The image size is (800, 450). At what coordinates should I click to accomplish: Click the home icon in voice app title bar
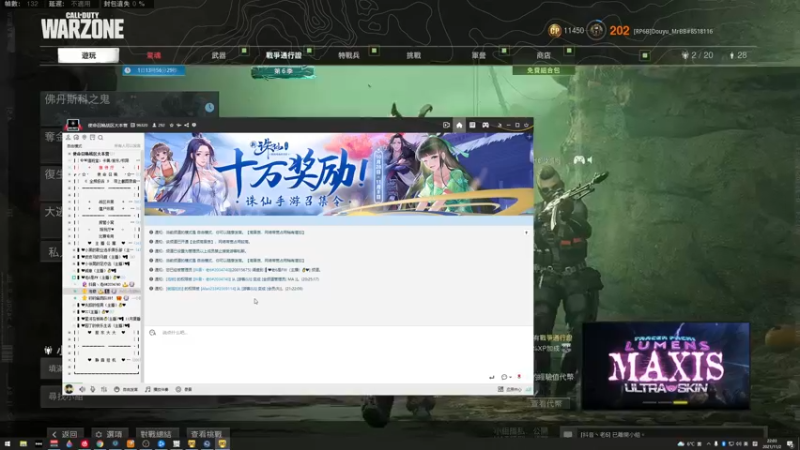tap(459, 125)
